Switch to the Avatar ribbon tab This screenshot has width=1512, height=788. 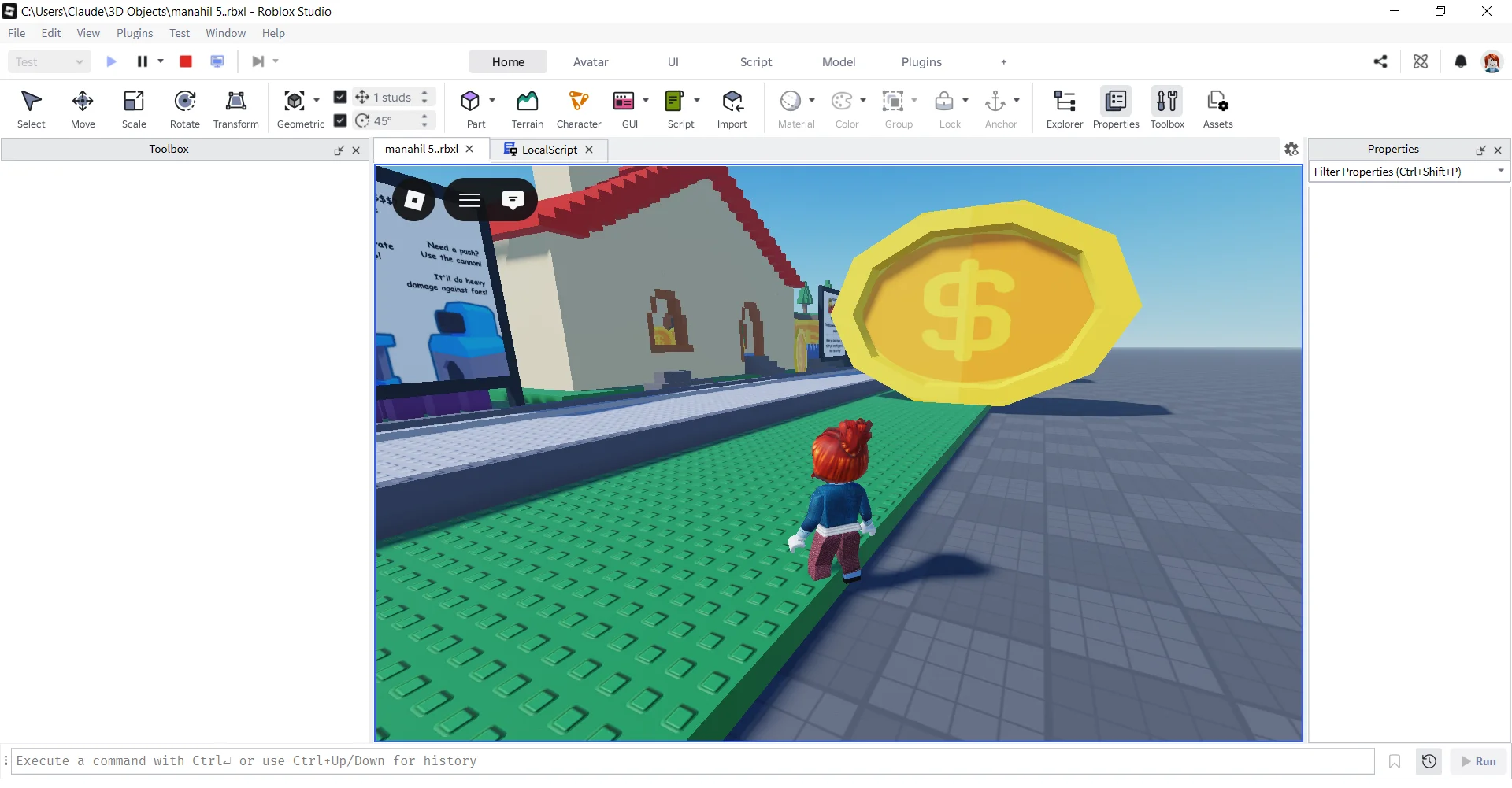tap(591, 61)
